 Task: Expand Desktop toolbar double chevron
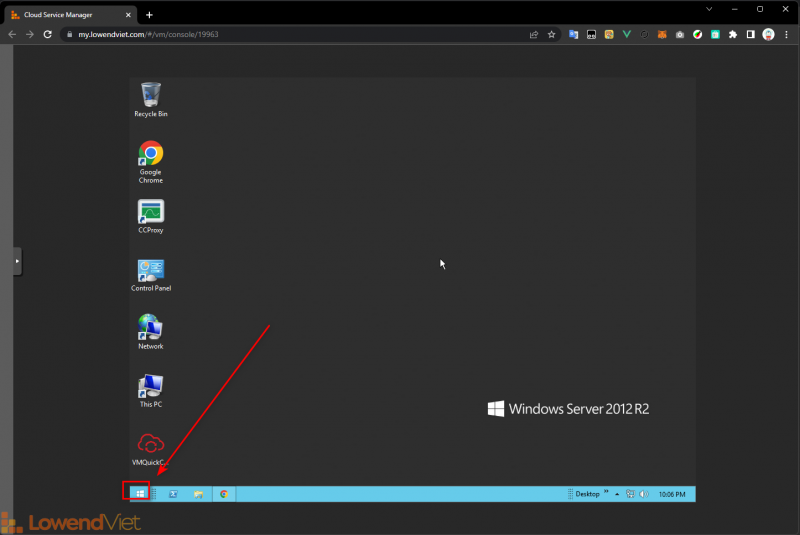tap(606, 492)
